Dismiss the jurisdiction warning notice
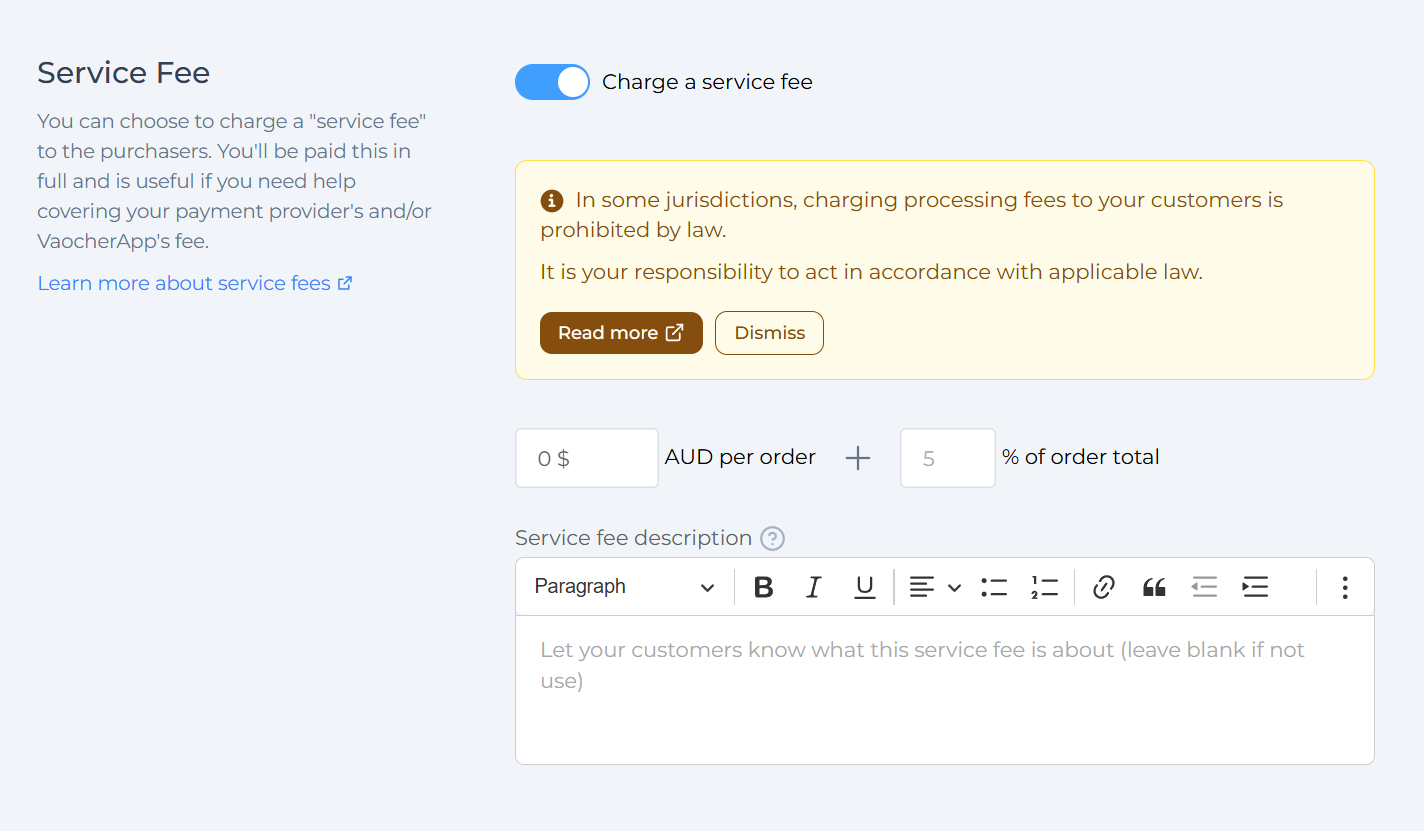The image size is (1424, 831). click(769, 333)
